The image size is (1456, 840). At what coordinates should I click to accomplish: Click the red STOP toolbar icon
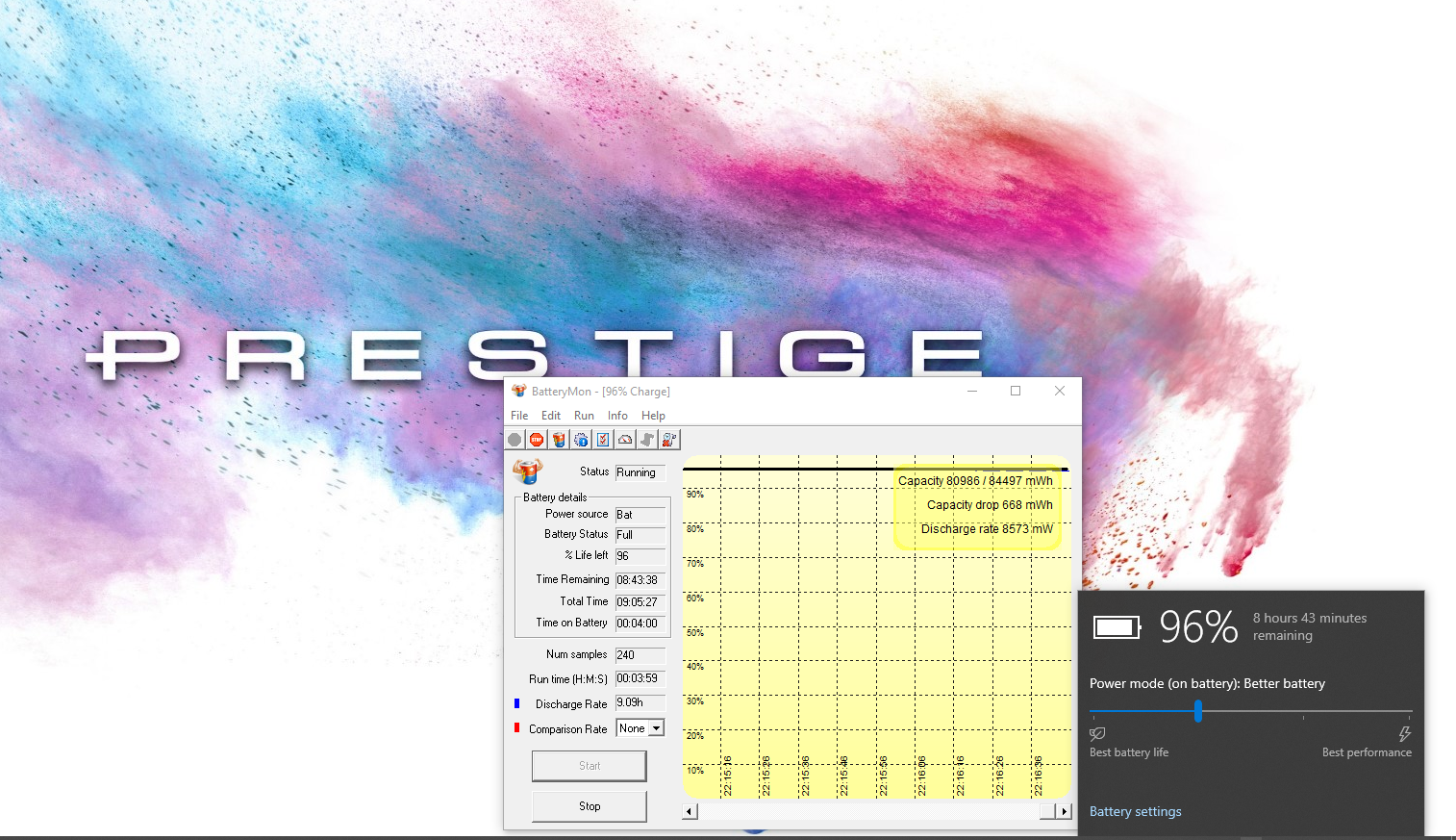[537, 440]
